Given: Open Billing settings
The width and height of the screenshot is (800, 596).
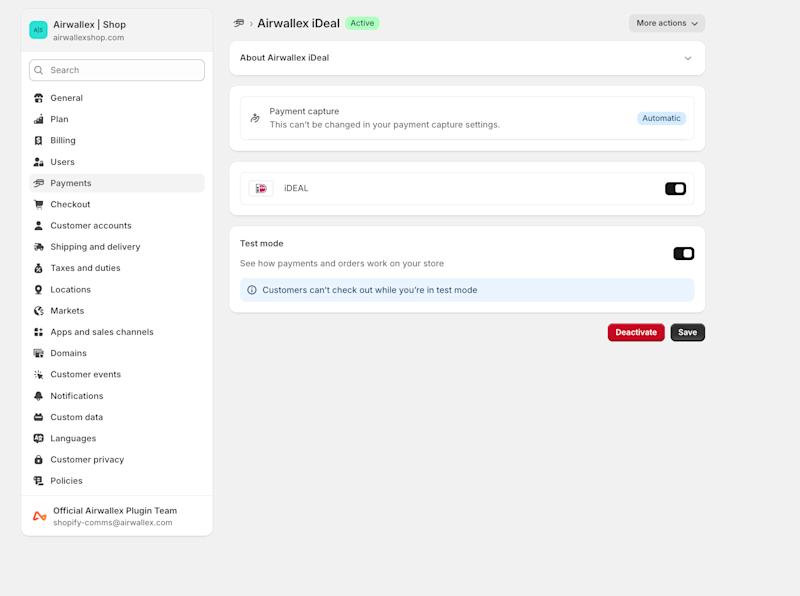Looking at the screenshot, I should 117,140.
